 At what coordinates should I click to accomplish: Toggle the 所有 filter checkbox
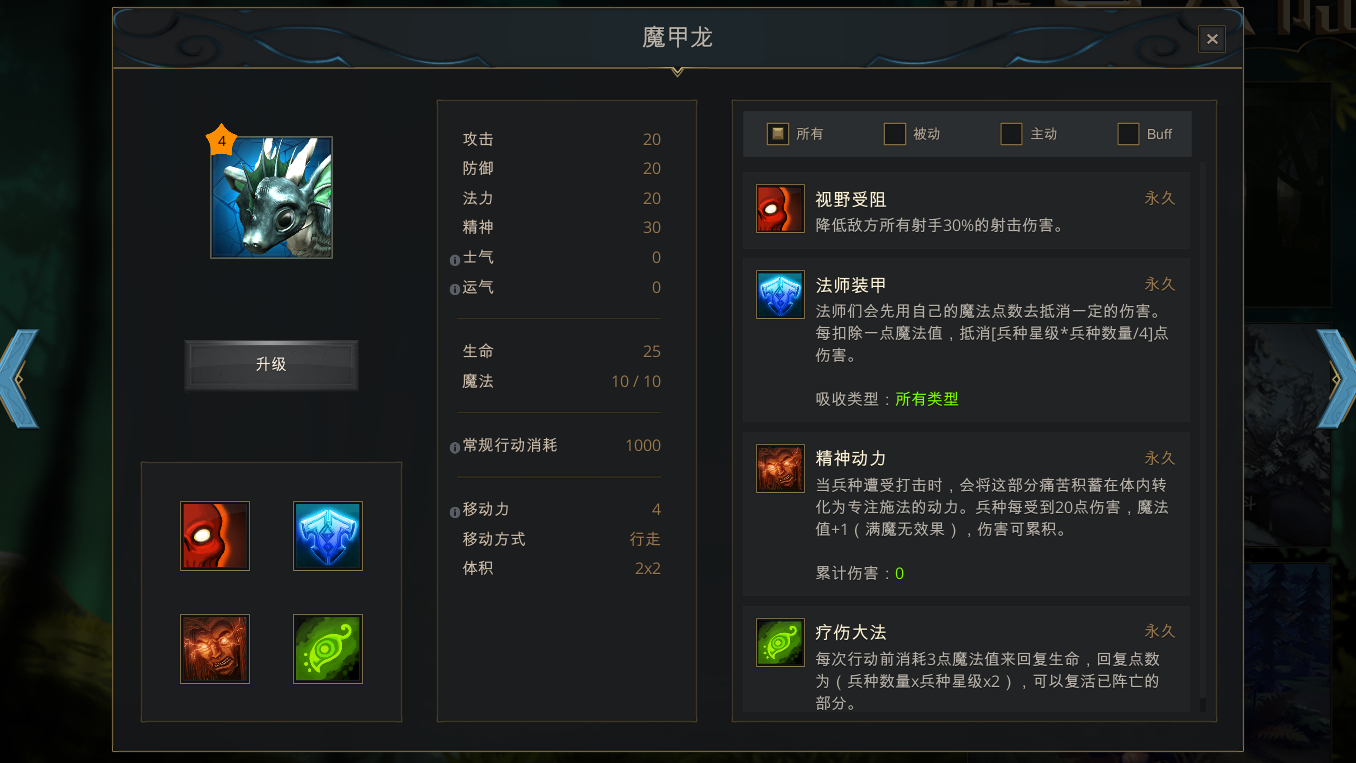pyautogui.click(x=778, y=134)
